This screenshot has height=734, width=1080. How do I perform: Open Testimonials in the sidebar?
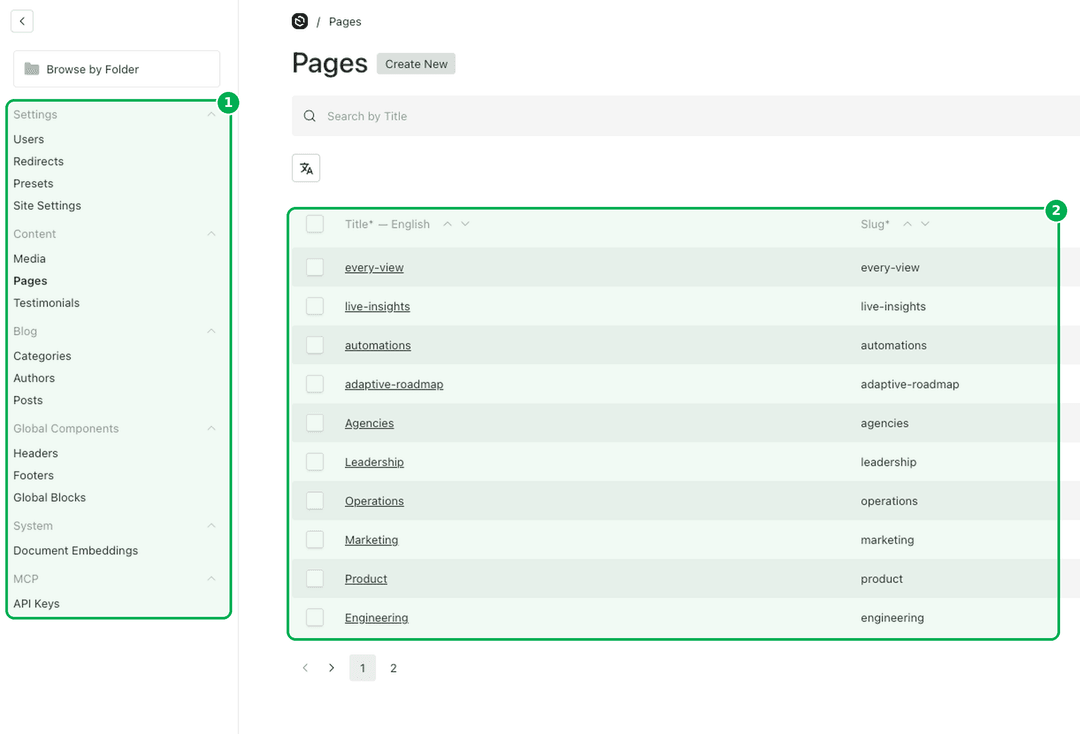pos(46,303)
